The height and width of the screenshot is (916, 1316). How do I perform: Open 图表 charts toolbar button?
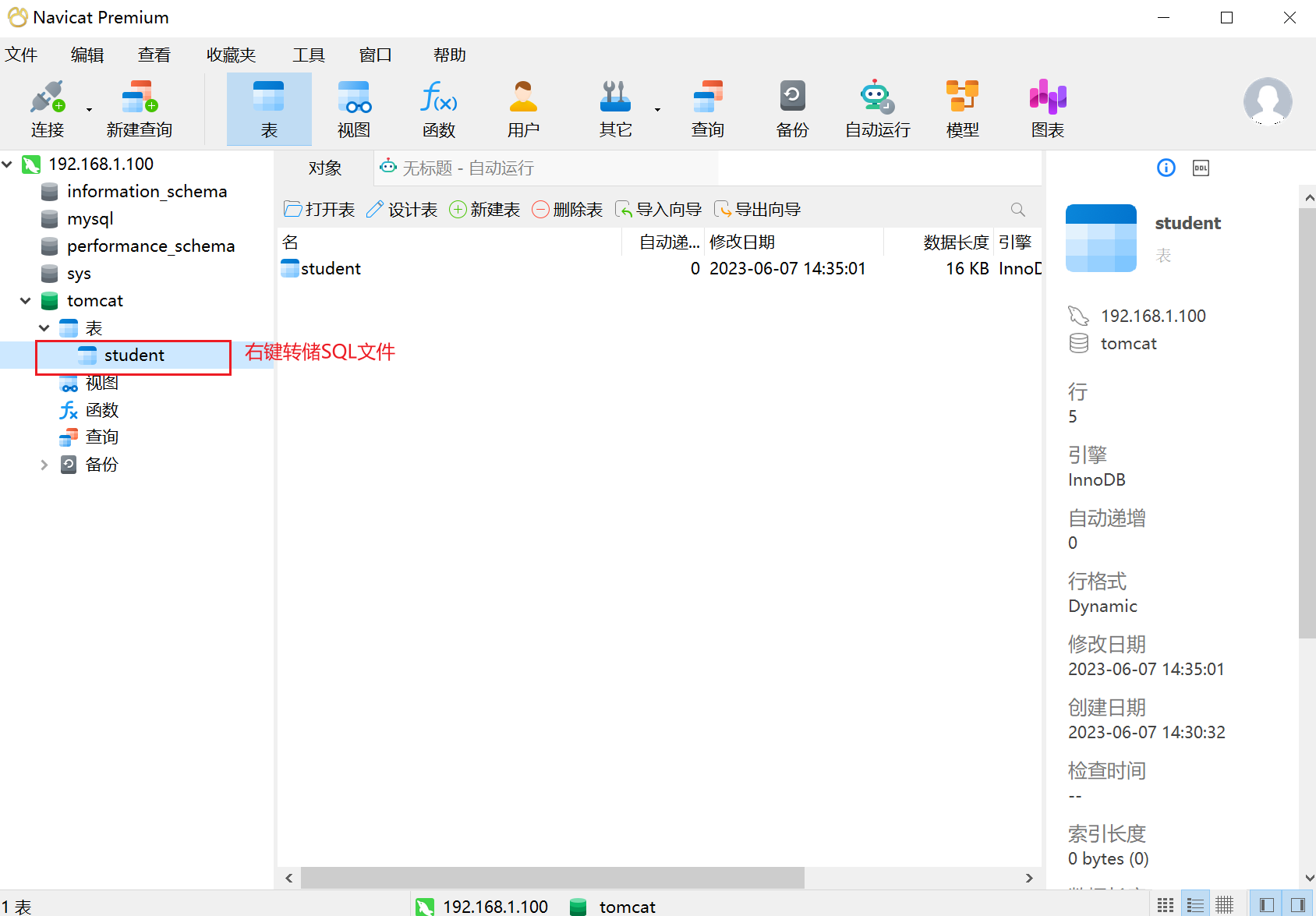1048,109
